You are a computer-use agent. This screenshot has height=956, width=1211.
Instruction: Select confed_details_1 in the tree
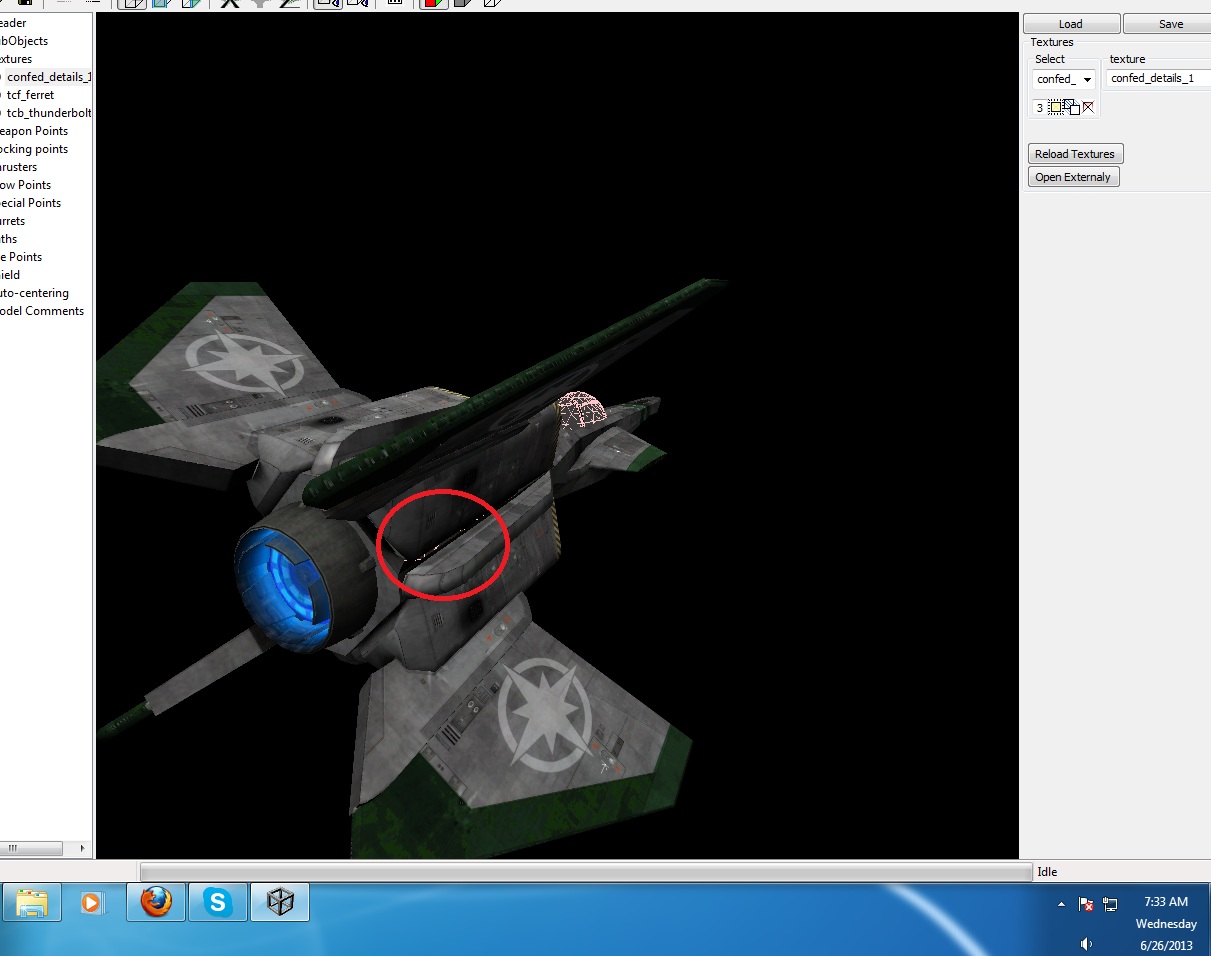(x=48, y=77)
